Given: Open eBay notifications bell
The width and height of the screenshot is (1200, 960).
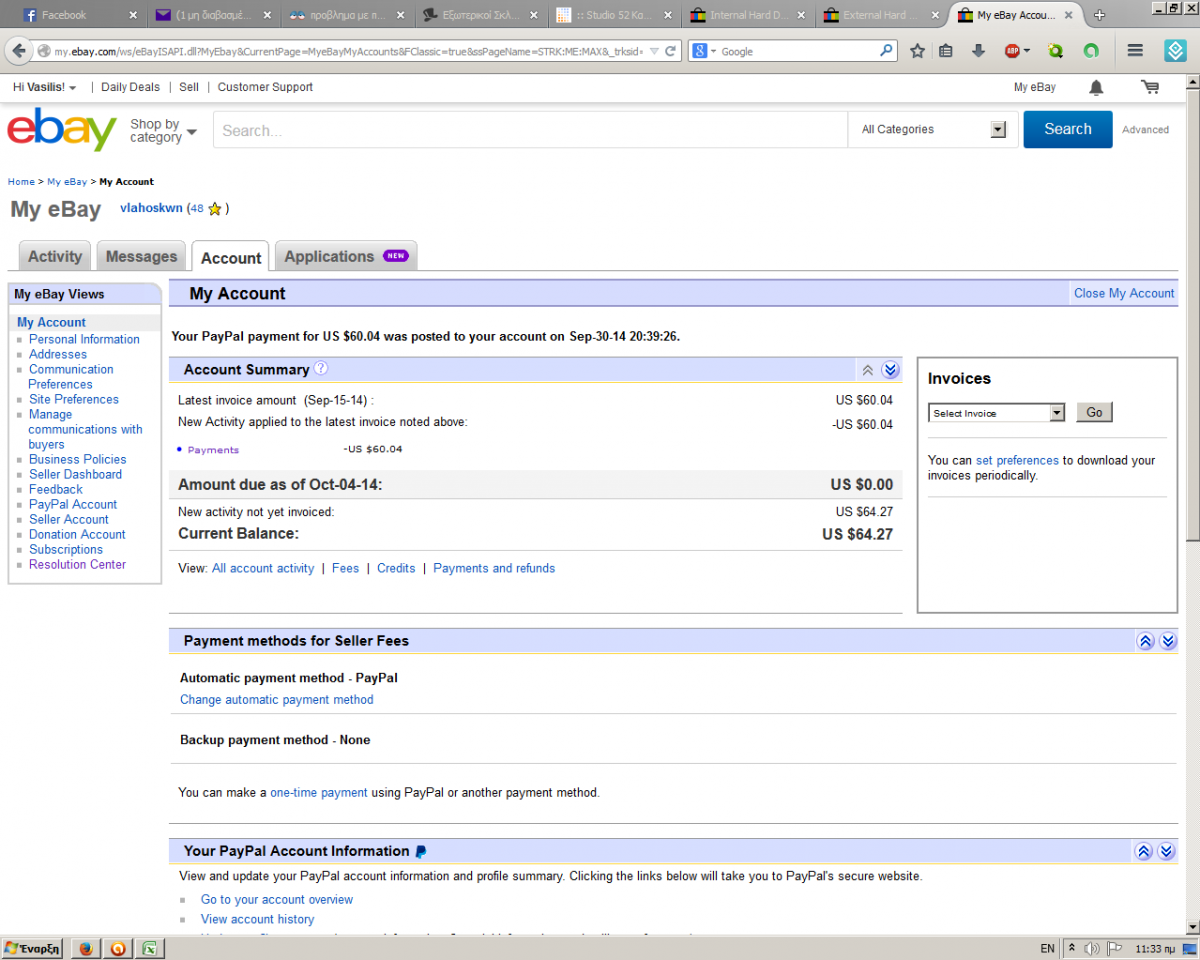Looking at the screenshot, I should pyautogui.click(x=1096, y=88).
